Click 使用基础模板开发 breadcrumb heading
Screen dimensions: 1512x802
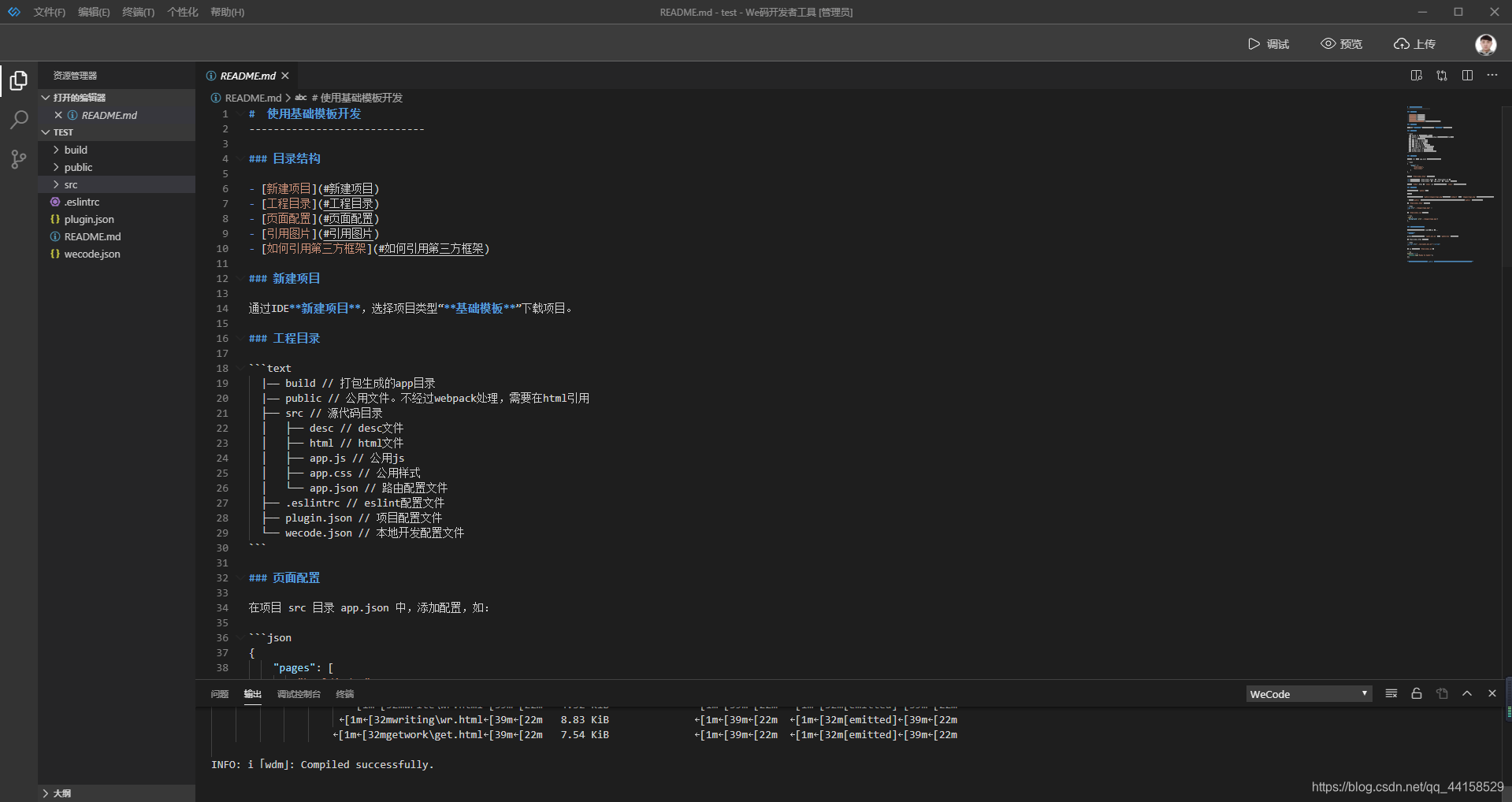(357, 98)
